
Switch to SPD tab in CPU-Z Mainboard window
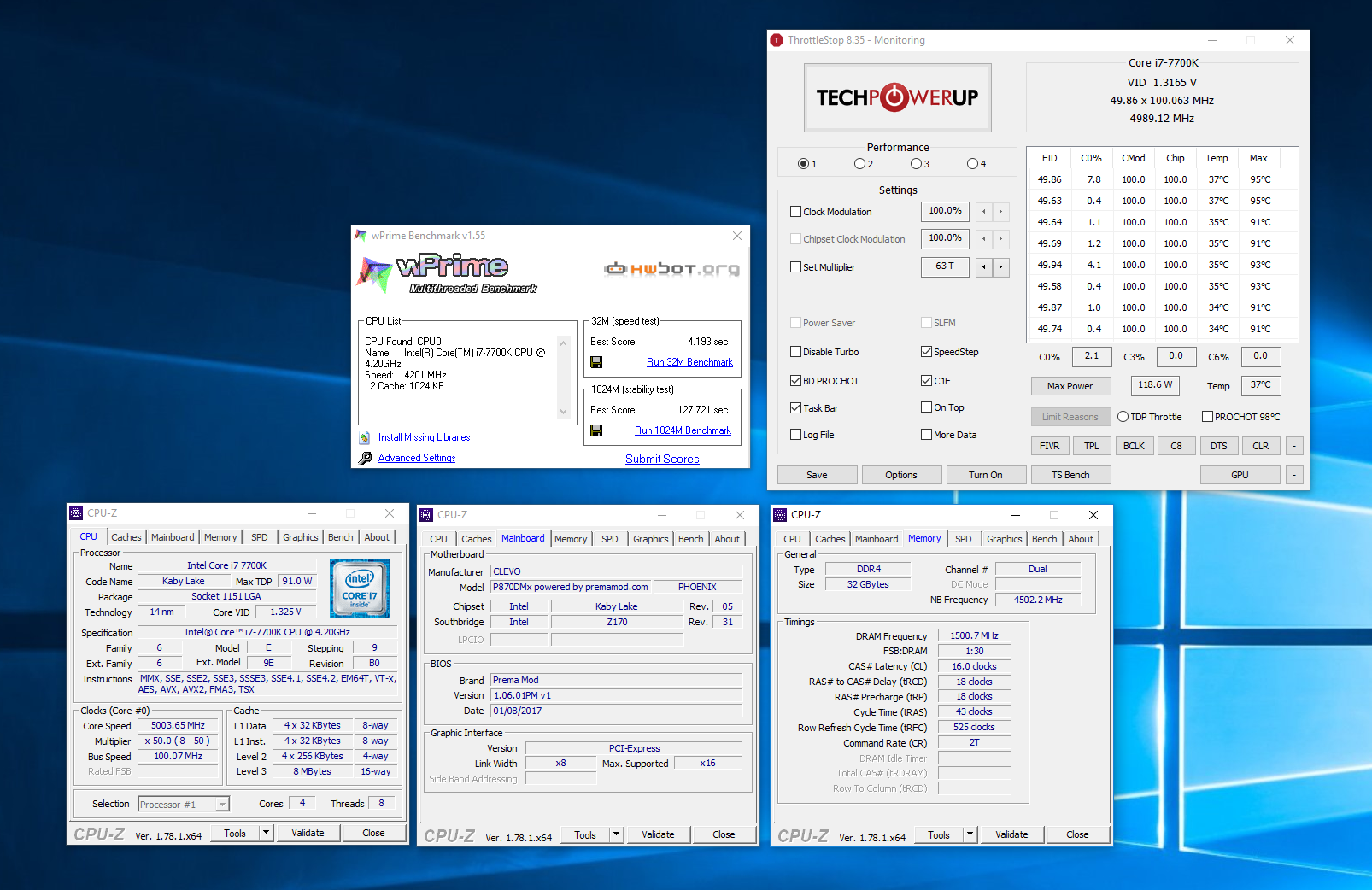[x=610, y=539]
